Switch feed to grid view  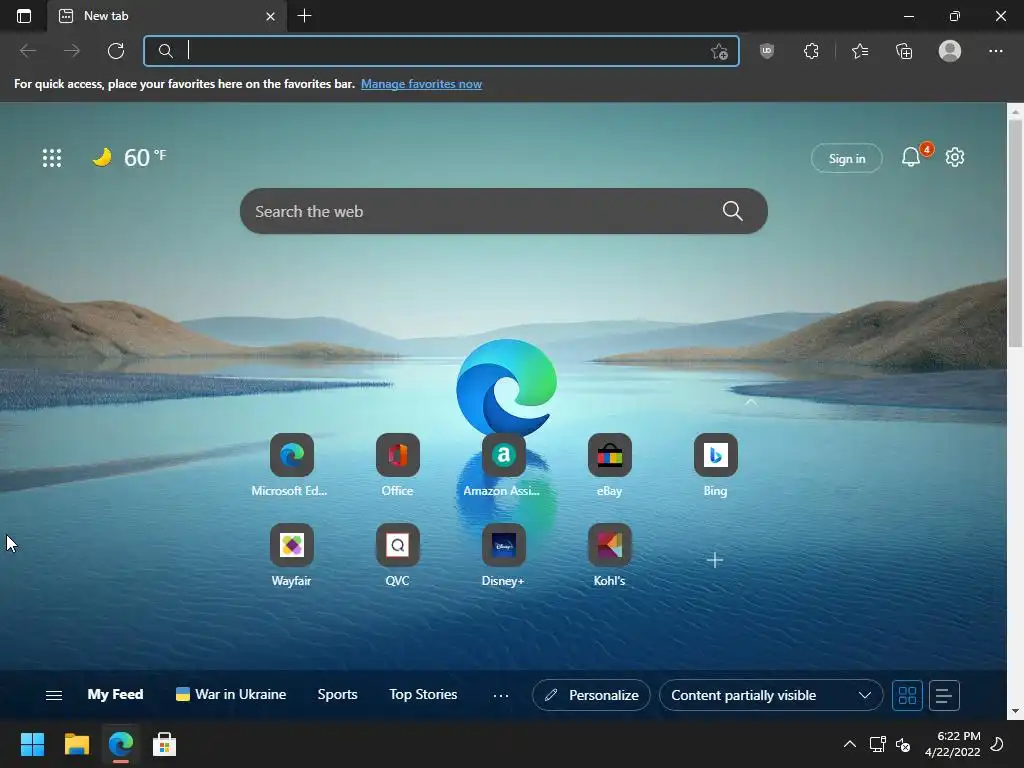907,695
